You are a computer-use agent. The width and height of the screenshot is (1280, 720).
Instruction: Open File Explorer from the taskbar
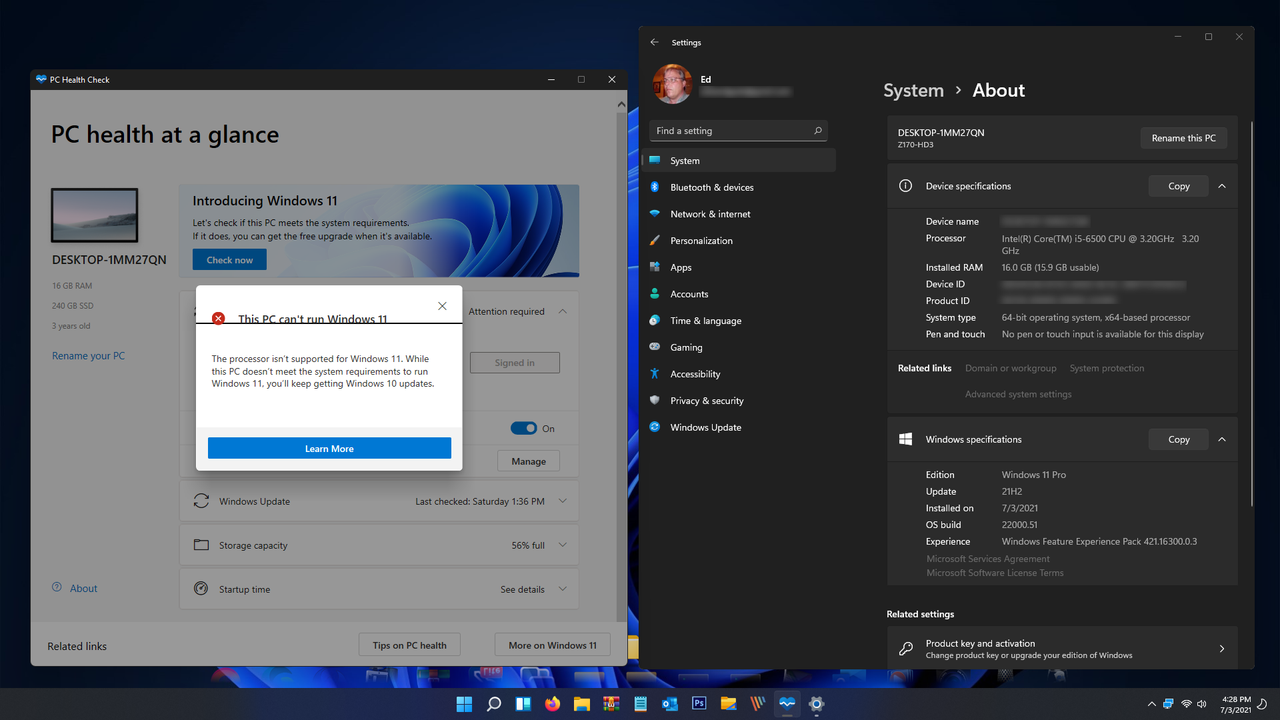point(582,704)
